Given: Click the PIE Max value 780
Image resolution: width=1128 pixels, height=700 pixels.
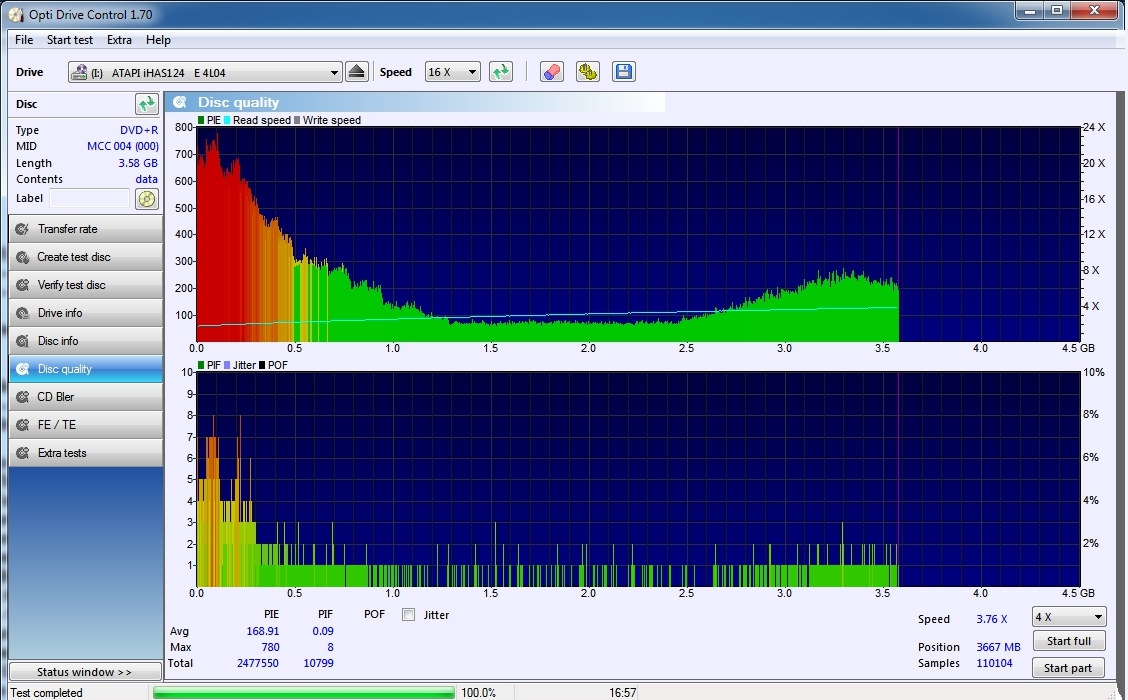Looking at the screenshot, I should click(270, 647).
